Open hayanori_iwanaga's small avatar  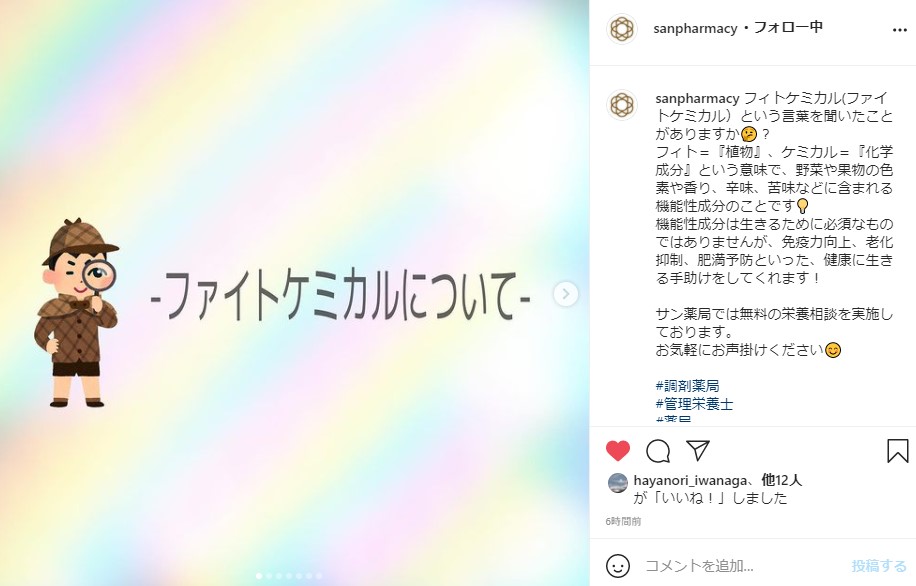point(617,483)
